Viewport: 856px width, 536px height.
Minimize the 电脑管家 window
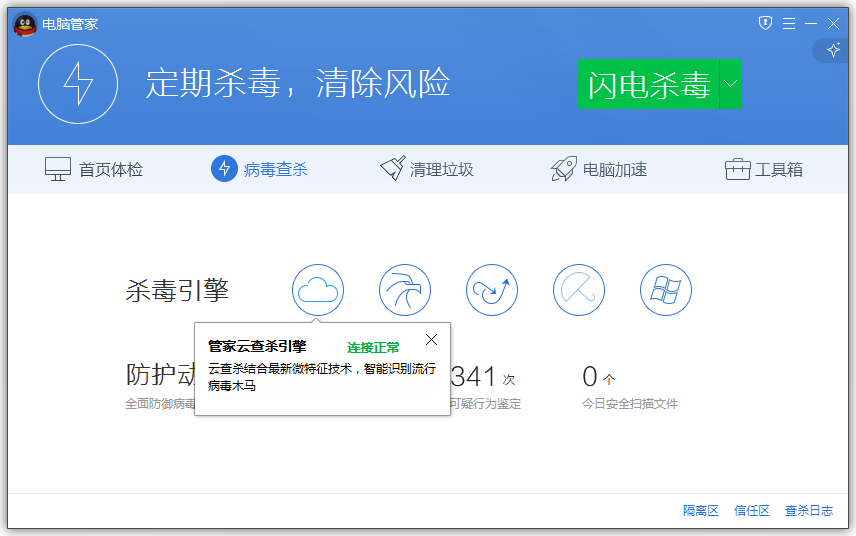tap(811, 23)
